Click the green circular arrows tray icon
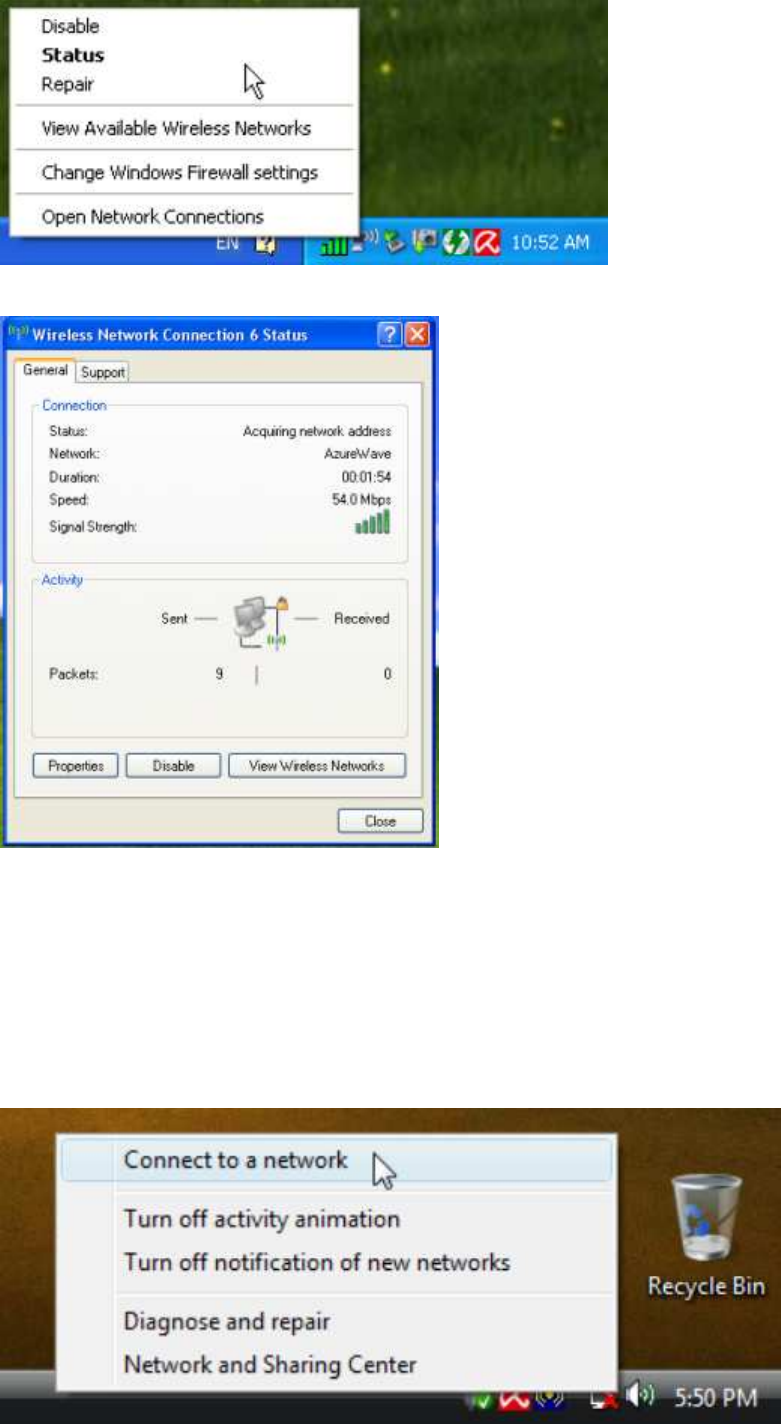Screen dimensions: 781x1424 (x=456, y=244)
